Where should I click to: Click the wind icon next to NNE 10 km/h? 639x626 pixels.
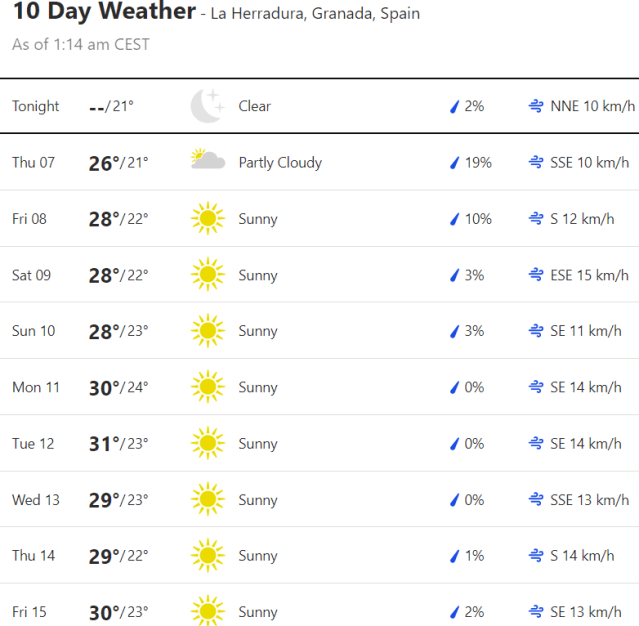536,106
